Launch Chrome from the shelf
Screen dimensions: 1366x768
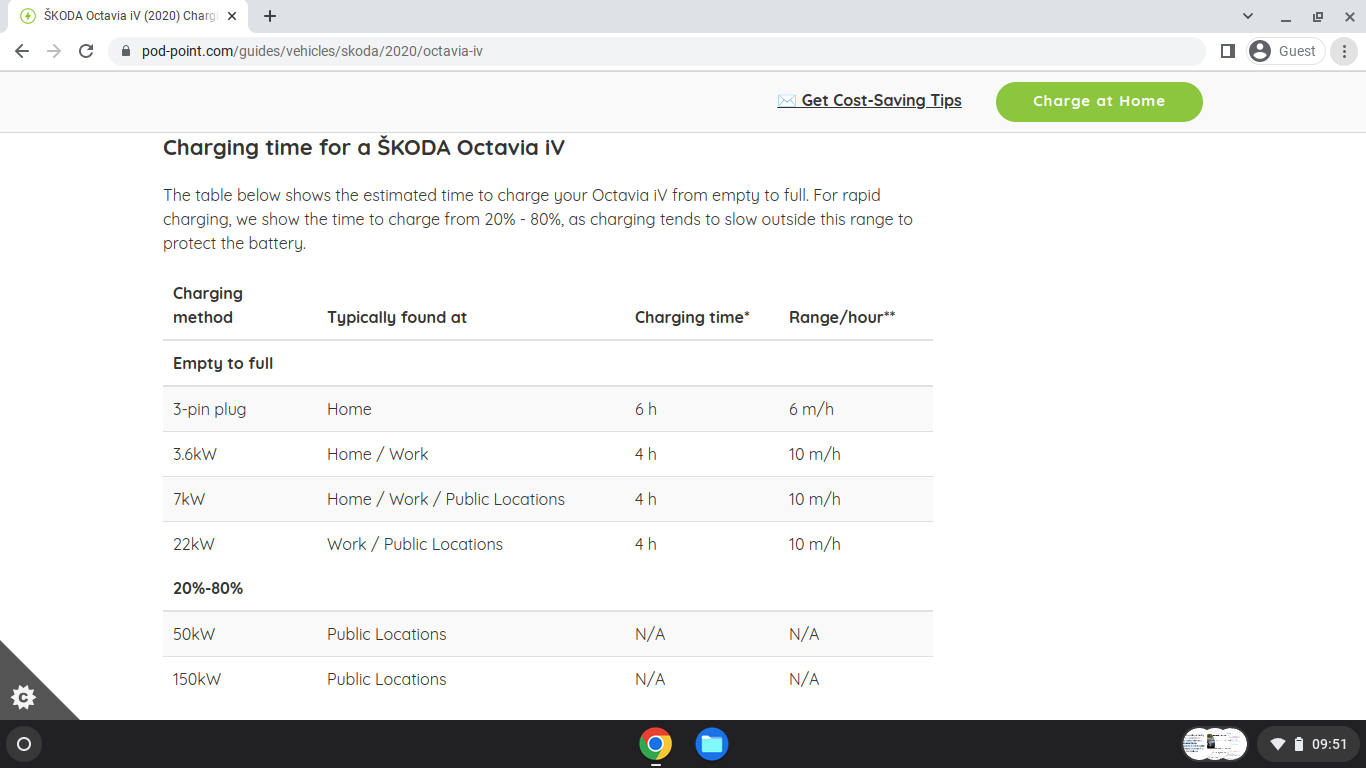[656, 744]
